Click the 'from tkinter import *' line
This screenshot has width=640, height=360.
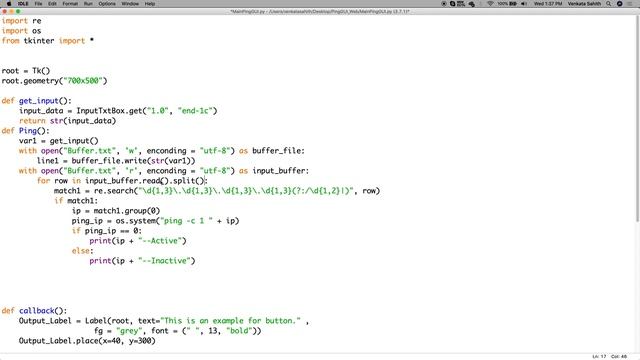point(48,41)
